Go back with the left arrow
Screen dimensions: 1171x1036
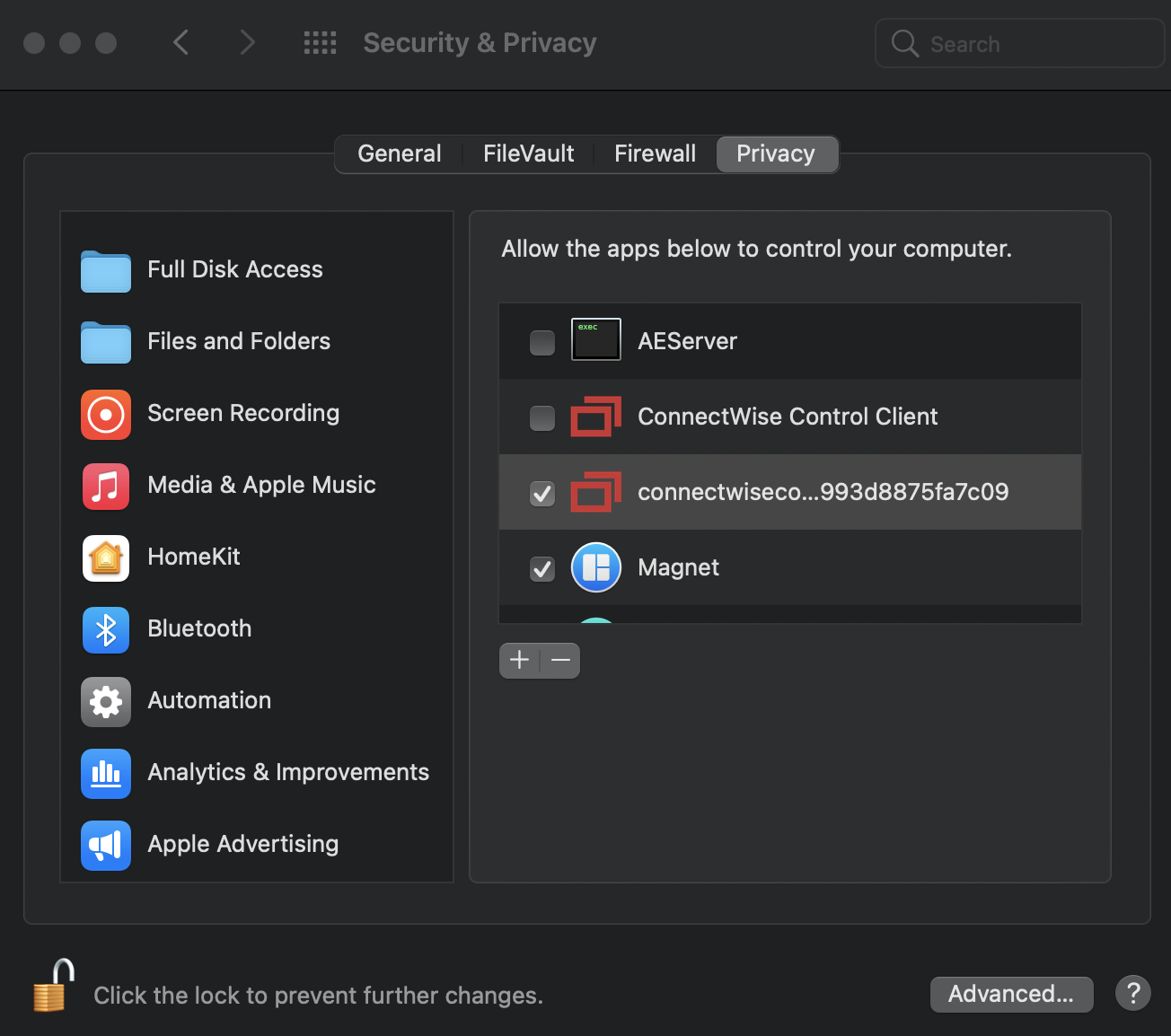pyautogui.click(x=180, y=42)
